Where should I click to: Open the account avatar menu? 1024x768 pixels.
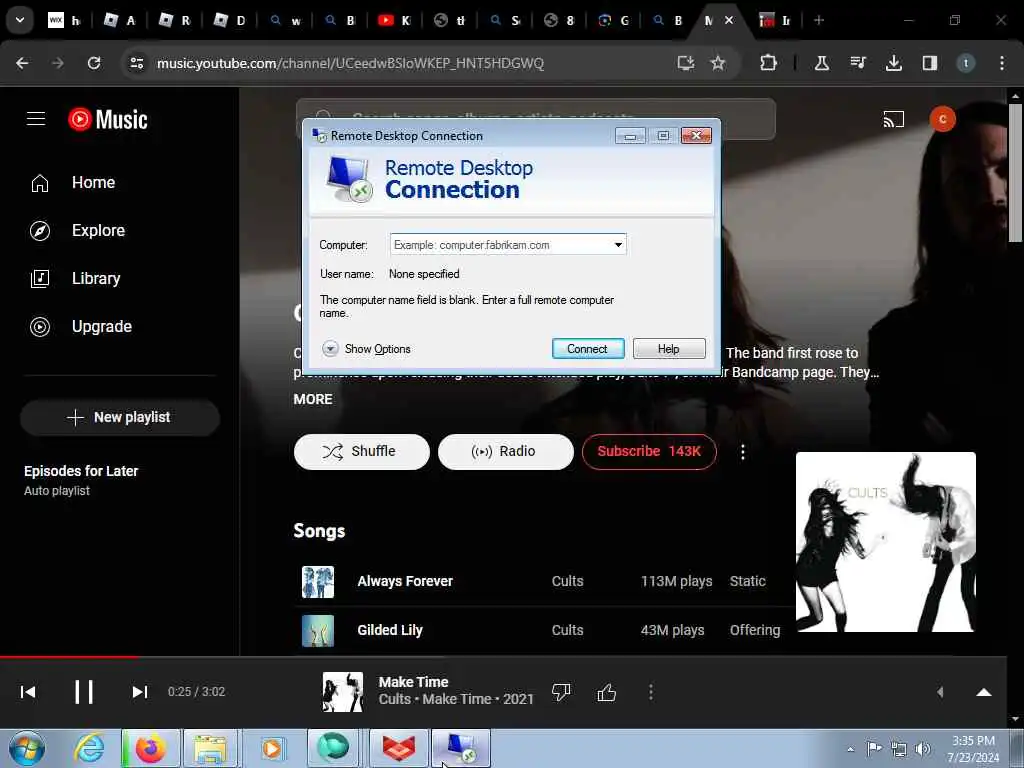[942, 120]
